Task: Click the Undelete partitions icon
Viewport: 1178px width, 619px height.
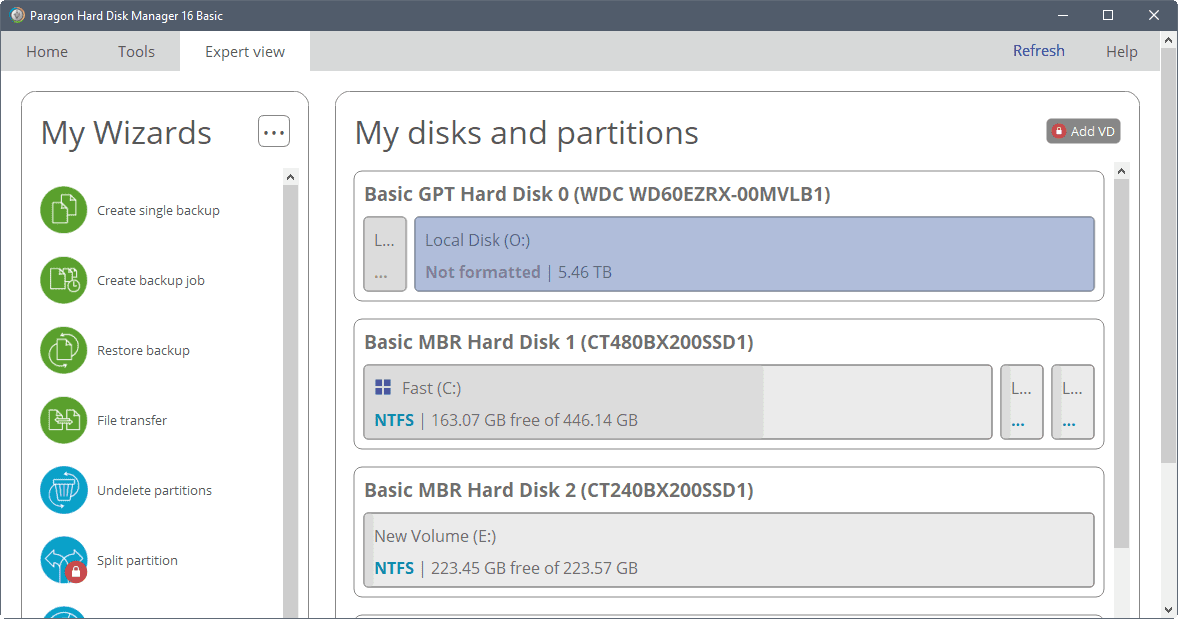Action: (64, 490)
